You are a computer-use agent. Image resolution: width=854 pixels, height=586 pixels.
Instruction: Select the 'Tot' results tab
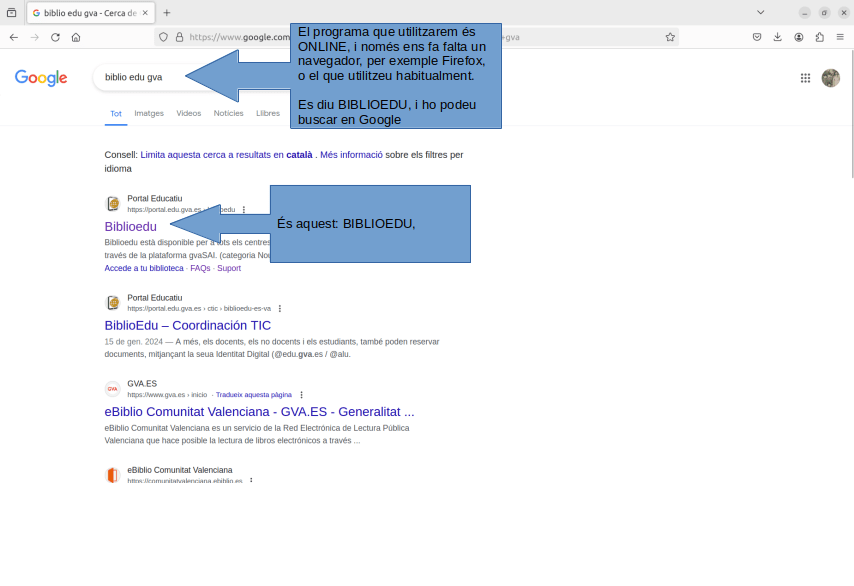pos(116,113)
